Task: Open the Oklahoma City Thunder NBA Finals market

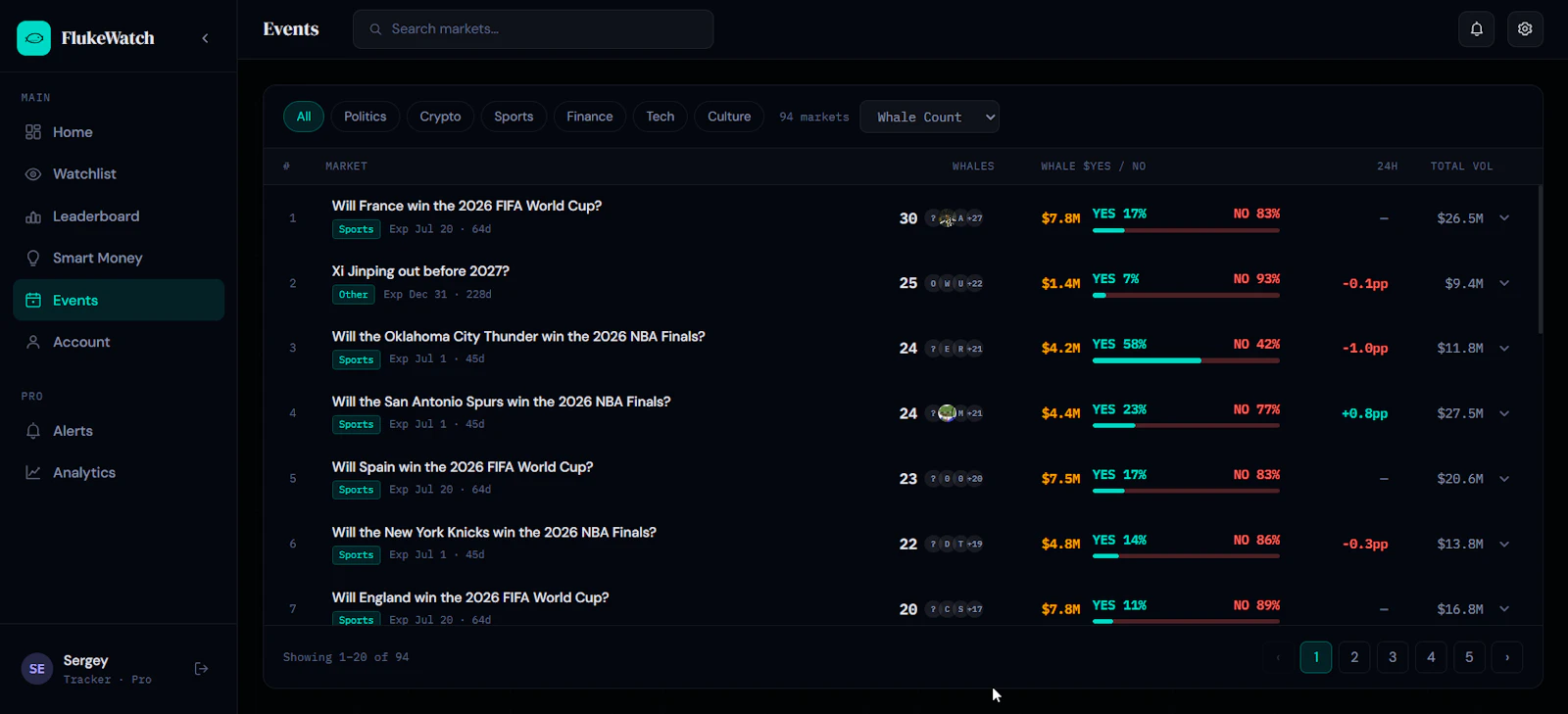Action: click(x=518, y=336)
